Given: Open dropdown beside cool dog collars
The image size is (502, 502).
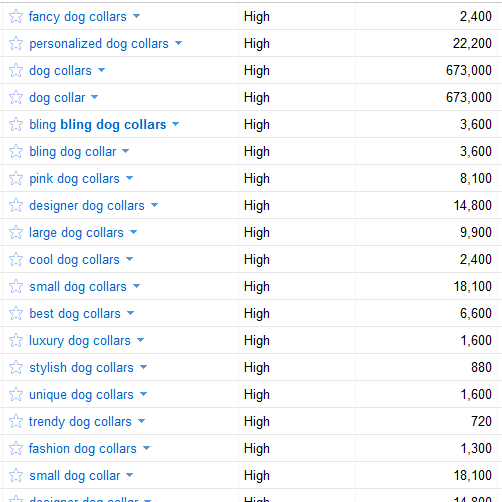Looking at the screenshot, I should coord(129,259).
